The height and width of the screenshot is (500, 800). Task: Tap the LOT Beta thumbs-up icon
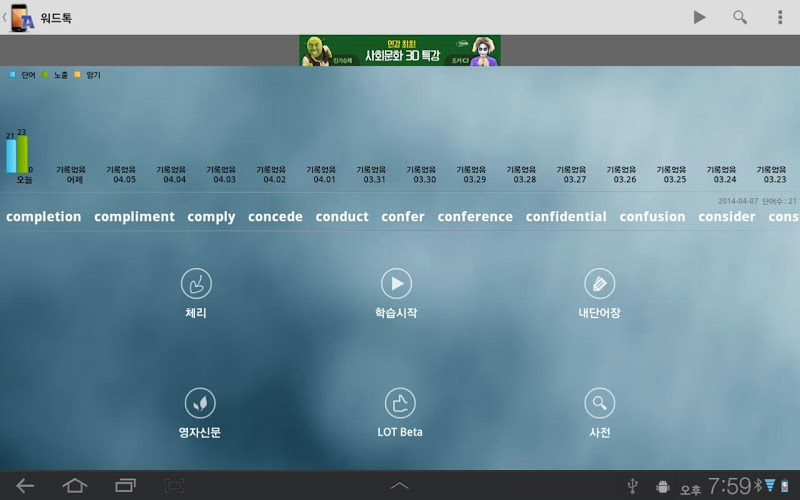coord(400,403)
